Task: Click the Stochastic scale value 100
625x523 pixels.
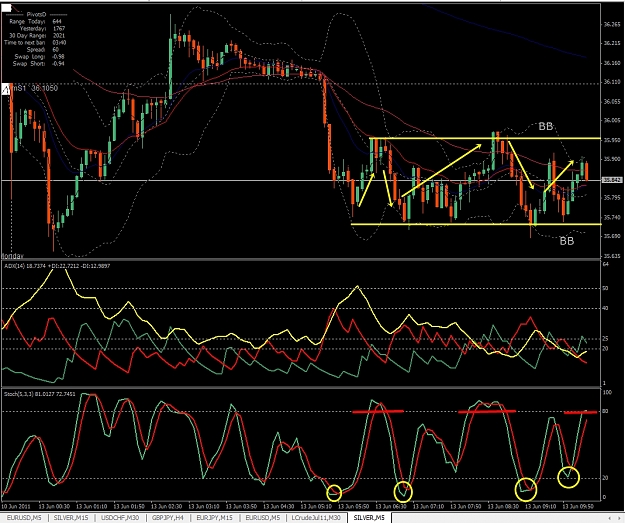Action: (x=607, y=393)
